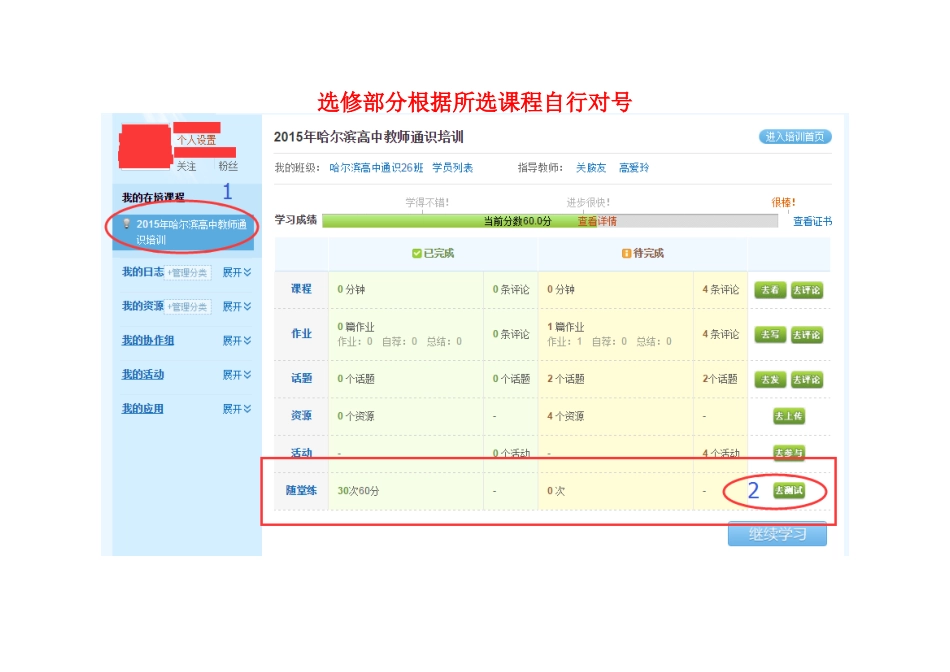This screenshot has height=672, width=950.
Task: Open 进入培训首页 button
Action: click(x=794, y=137)
